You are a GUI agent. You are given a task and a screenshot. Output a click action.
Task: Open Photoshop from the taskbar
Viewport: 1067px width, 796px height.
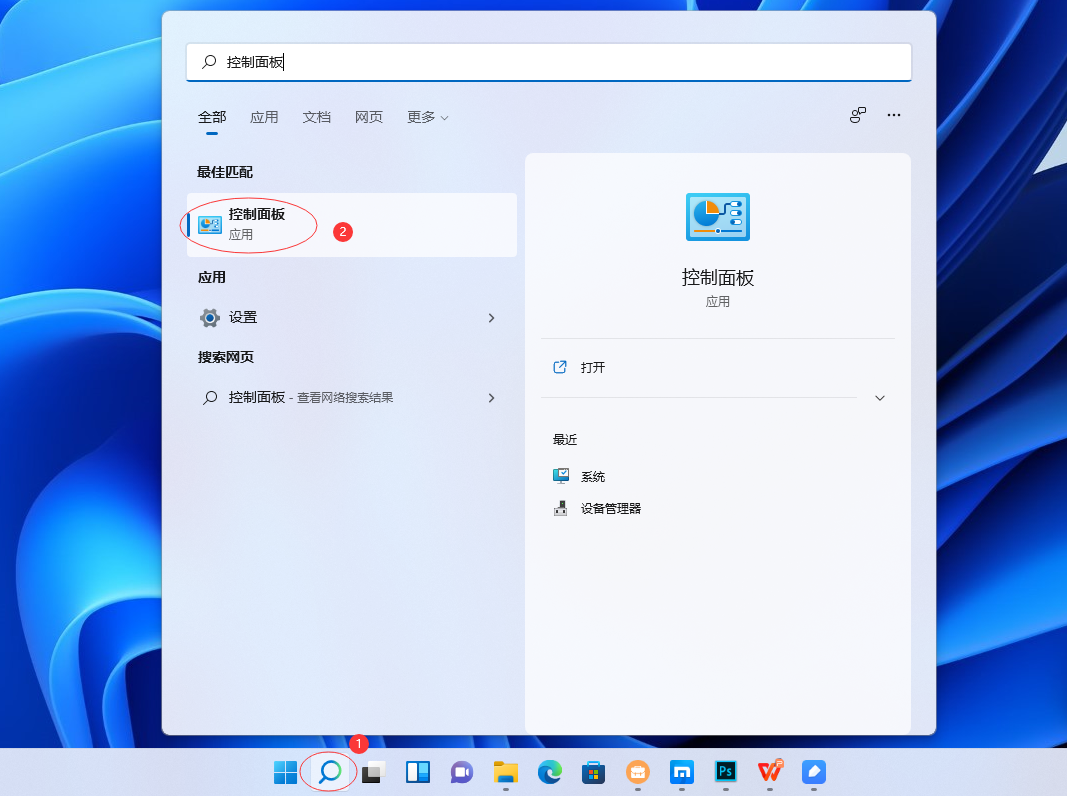(725, 772)
